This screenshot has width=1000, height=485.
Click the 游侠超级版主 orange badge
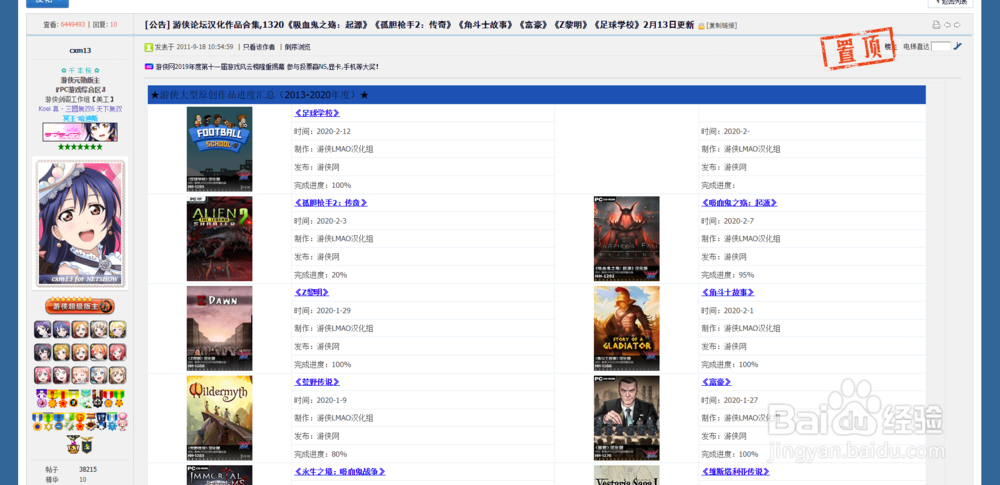click(x=80, y=306)
